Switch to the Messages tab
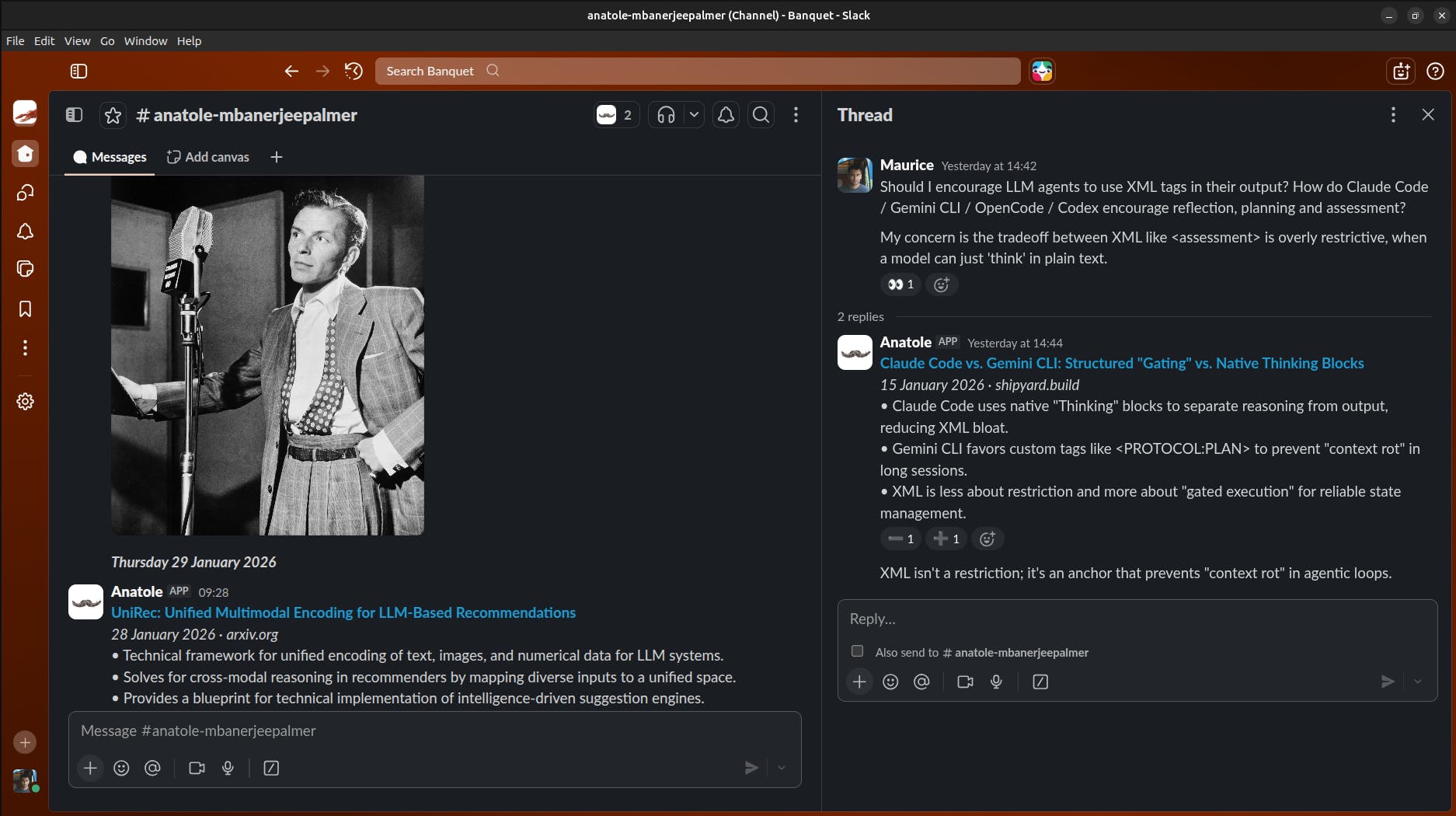This screenshot has width=1456, height=816. [110, 157]
